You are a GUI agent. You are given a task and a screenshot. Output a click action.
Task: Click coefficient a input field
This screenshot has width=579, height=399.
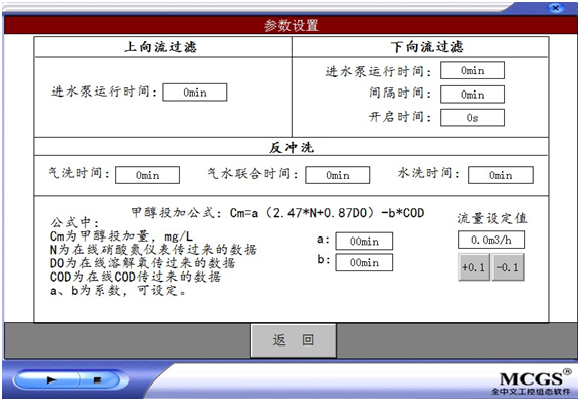(x=364, y=241)
